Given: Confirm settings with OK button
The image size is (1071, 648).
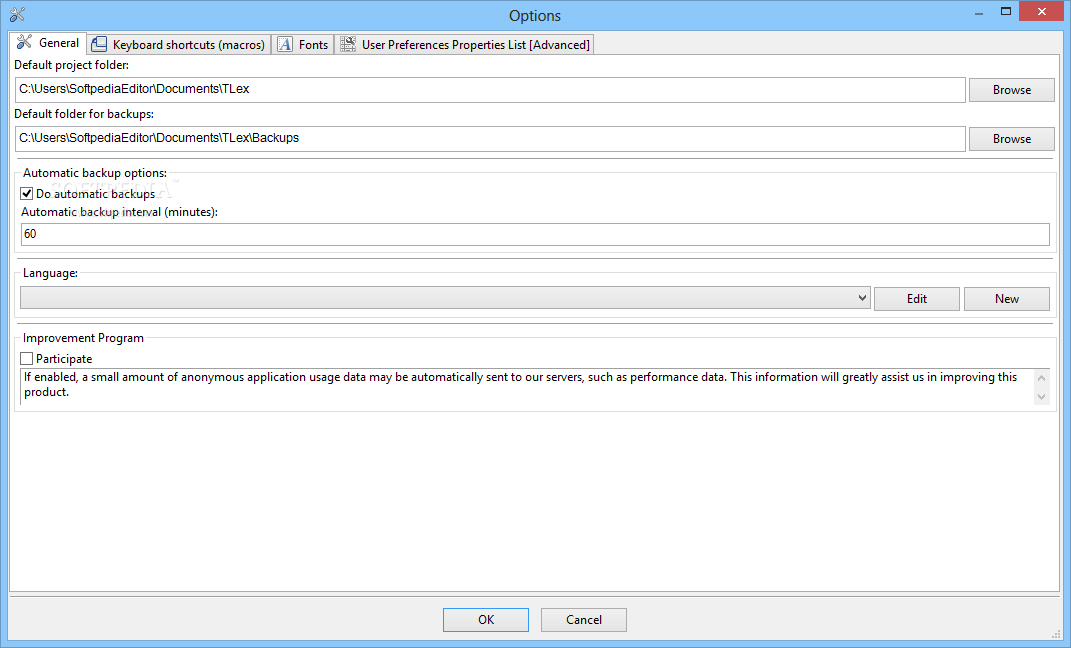Looking at the screenshot, I should click(x=486, y=620).
